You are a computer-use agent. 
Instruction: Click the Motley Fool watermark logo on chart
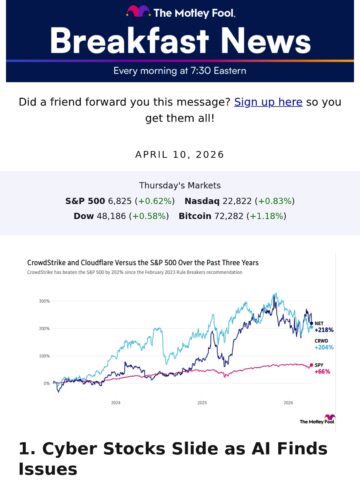tap(318, 419)
